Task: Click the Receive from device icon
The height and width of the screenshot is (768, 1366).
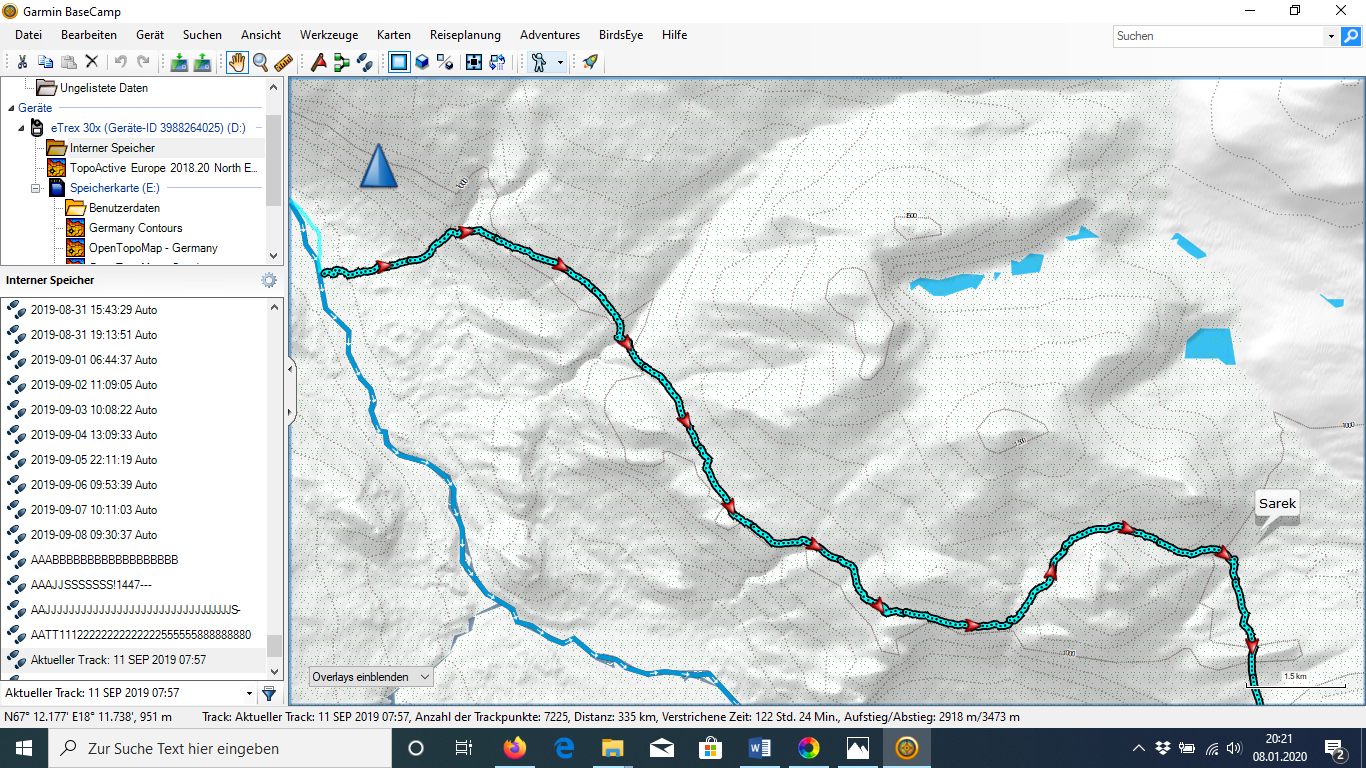Action: coord(202,62)
